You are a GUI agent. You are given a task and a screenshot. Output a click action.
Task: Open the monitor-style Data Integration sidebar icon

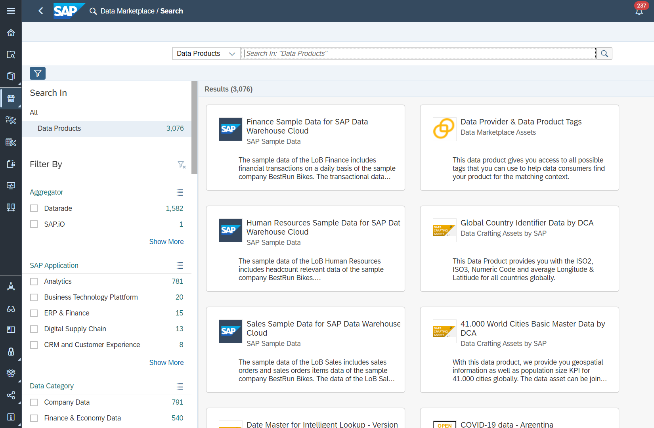tap(11, 185)
